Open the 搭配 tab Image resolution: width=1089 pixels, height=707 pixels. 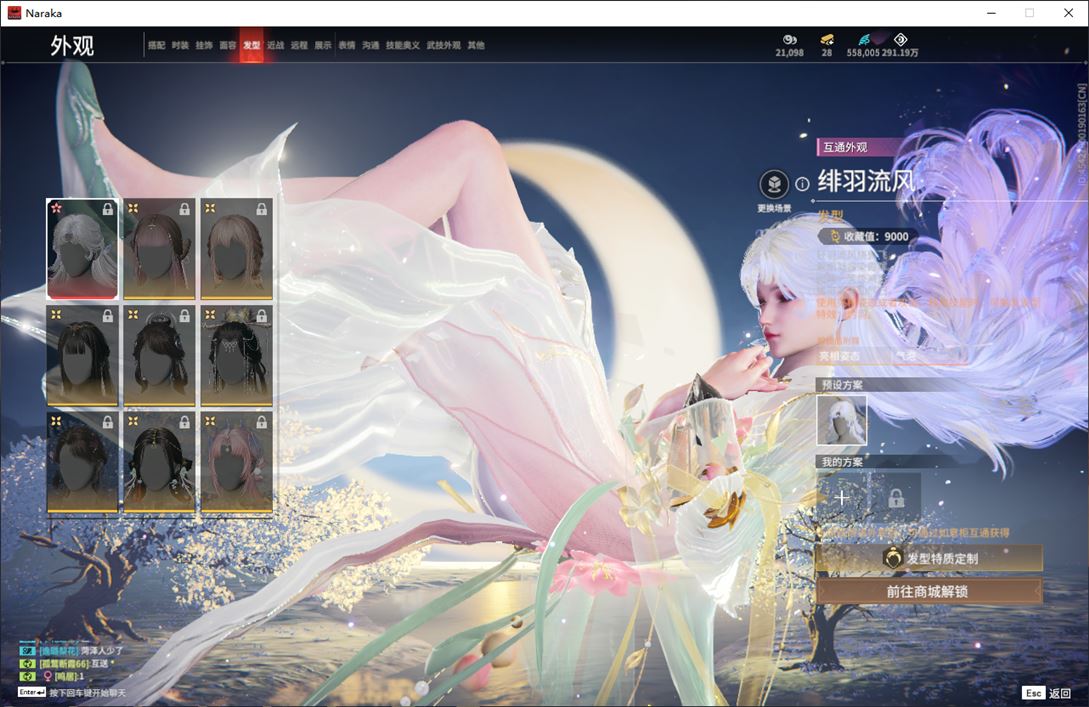(x=156, y=45)
